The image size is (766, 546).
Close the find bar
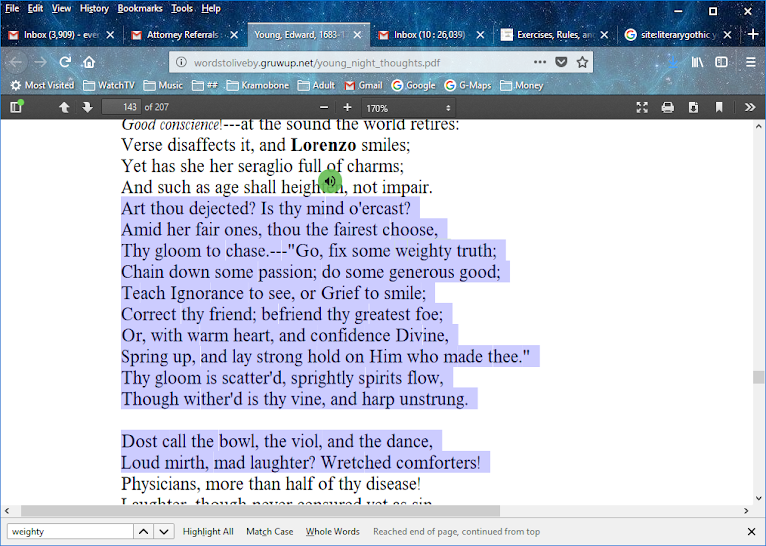click(751, 531)
